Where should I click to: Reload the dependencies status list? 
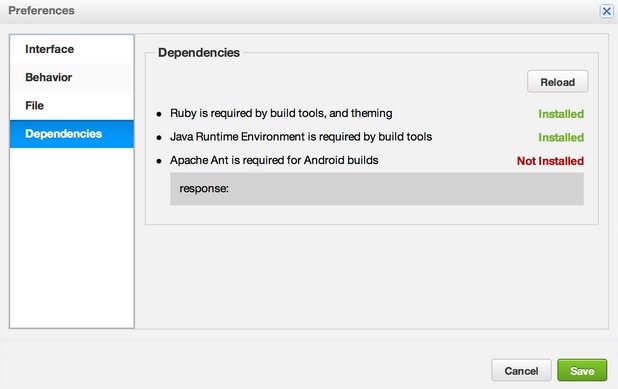pos(557,82)
